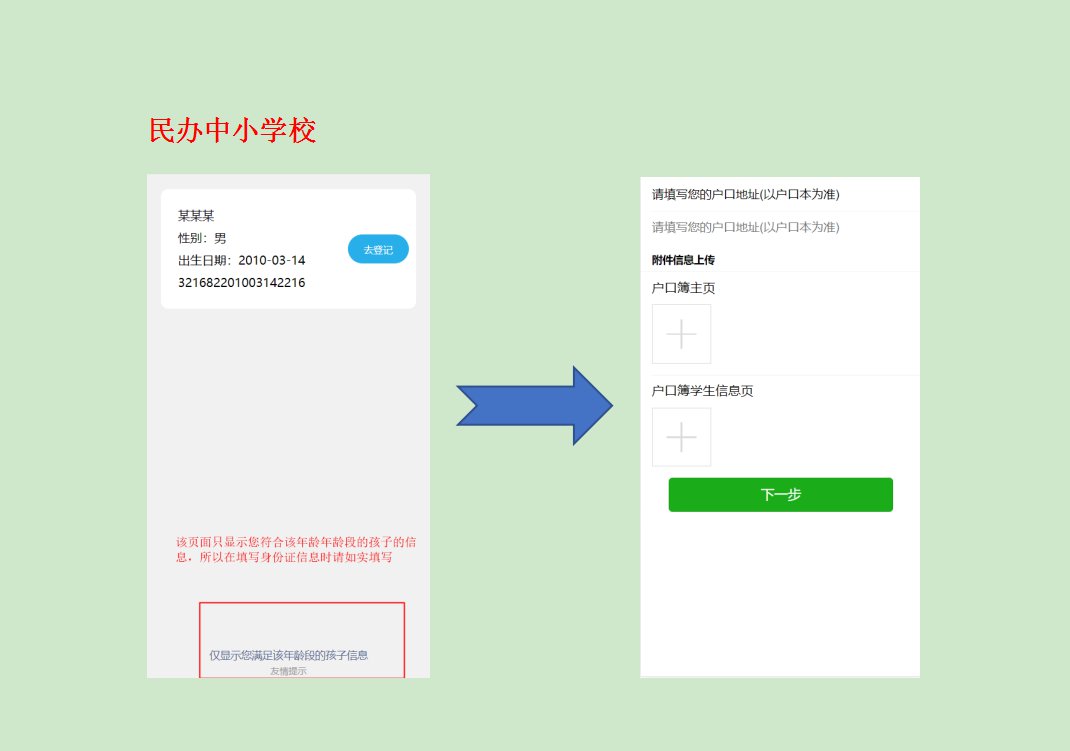Click the 出生日期 2010-03-14 line

(241, 261)
